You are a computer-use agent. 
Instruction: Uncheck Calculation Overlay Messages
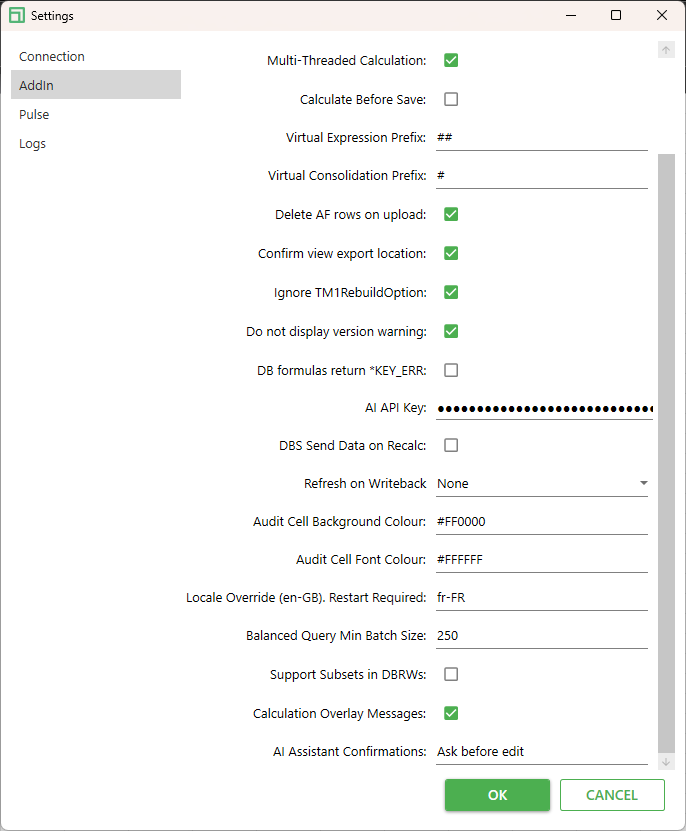coord(451,713)
